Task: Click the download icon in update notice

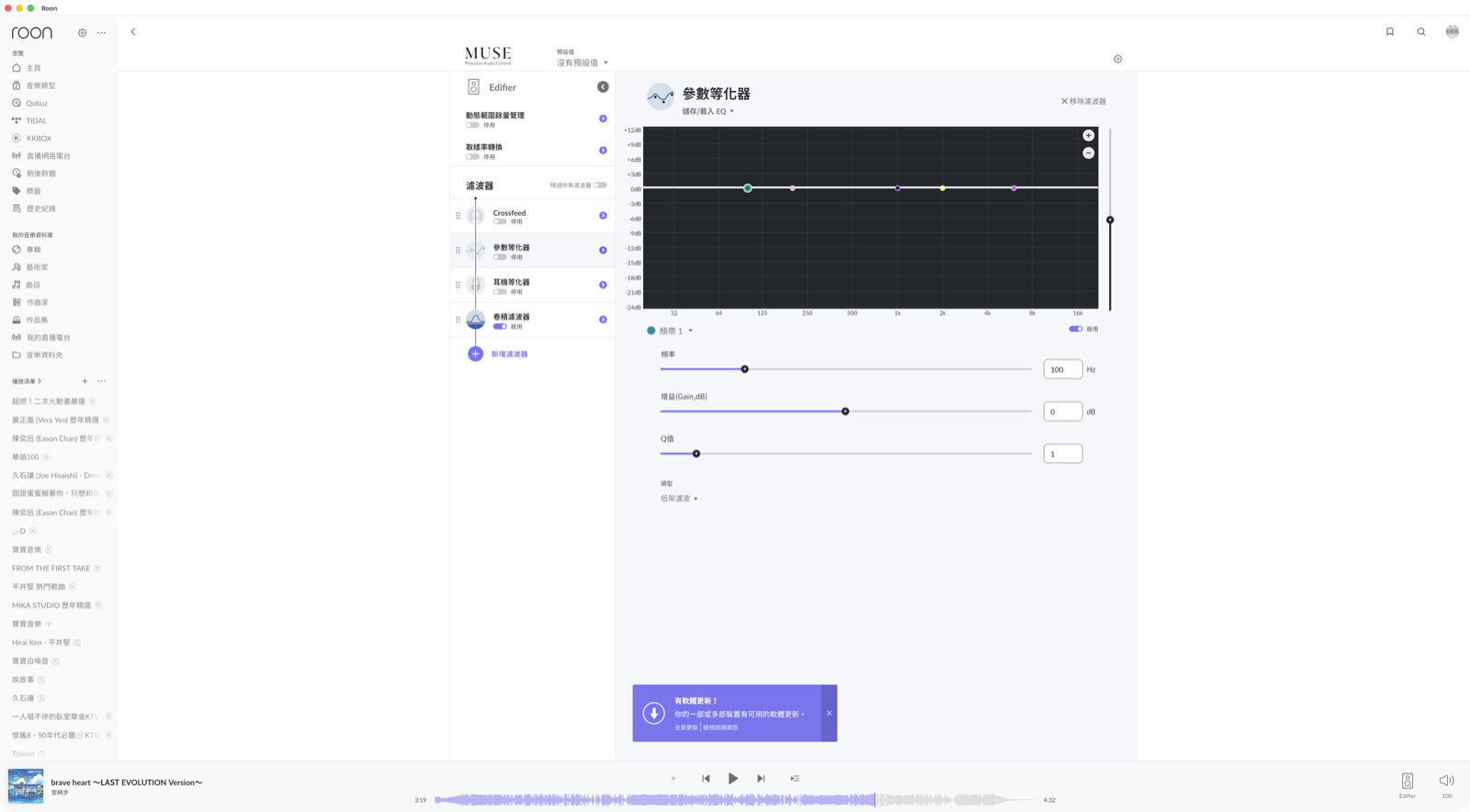Action: pos(654,714)
